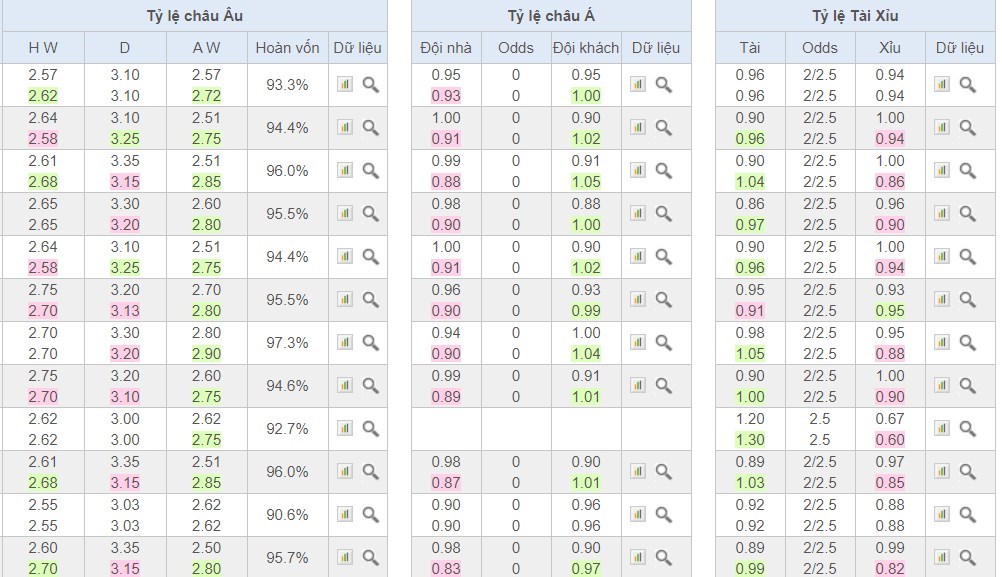Click the "Tỷ lệ châu Âu" table title
The image size is (1002, 577).
point(193,16)
